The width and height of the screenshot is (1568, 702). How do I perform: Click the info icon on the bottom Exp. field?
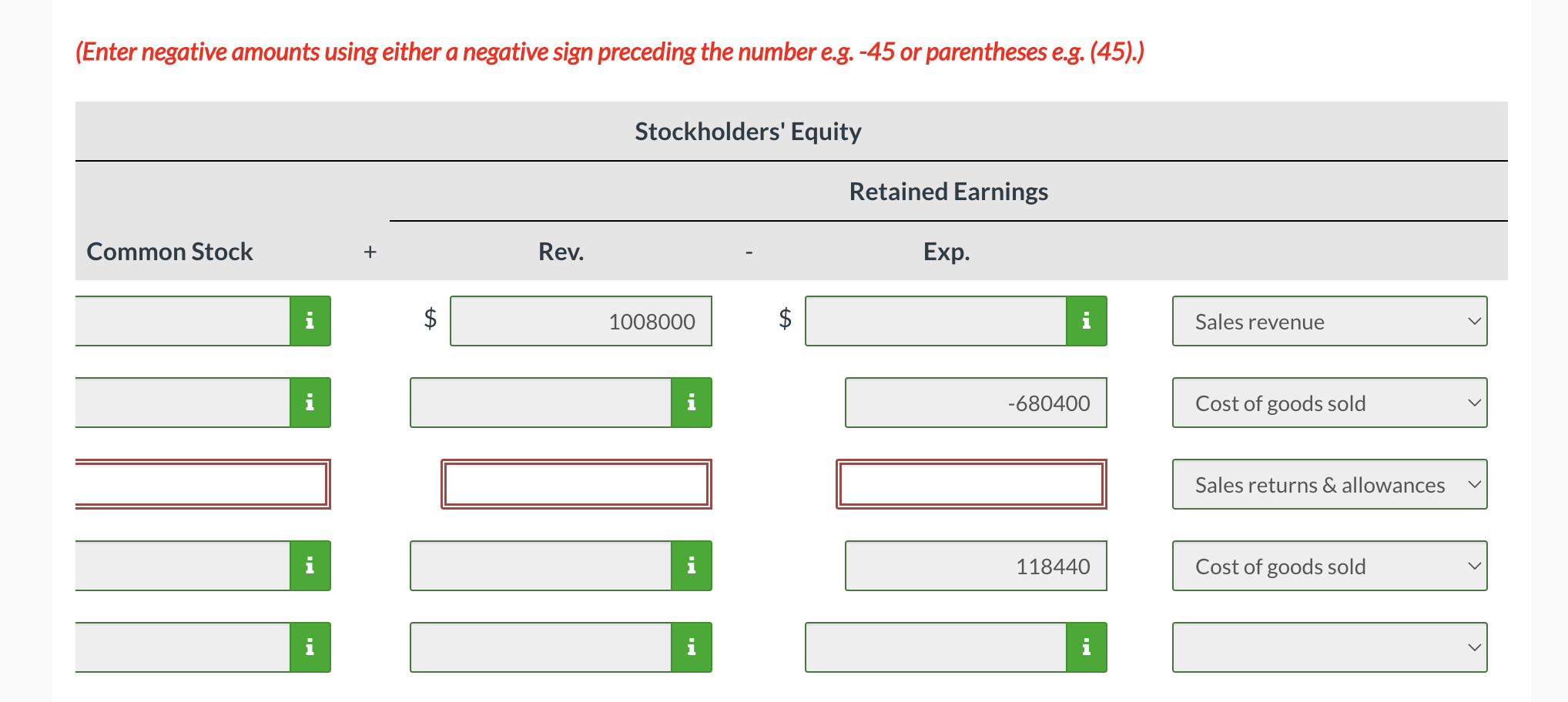click(1086, 647)
